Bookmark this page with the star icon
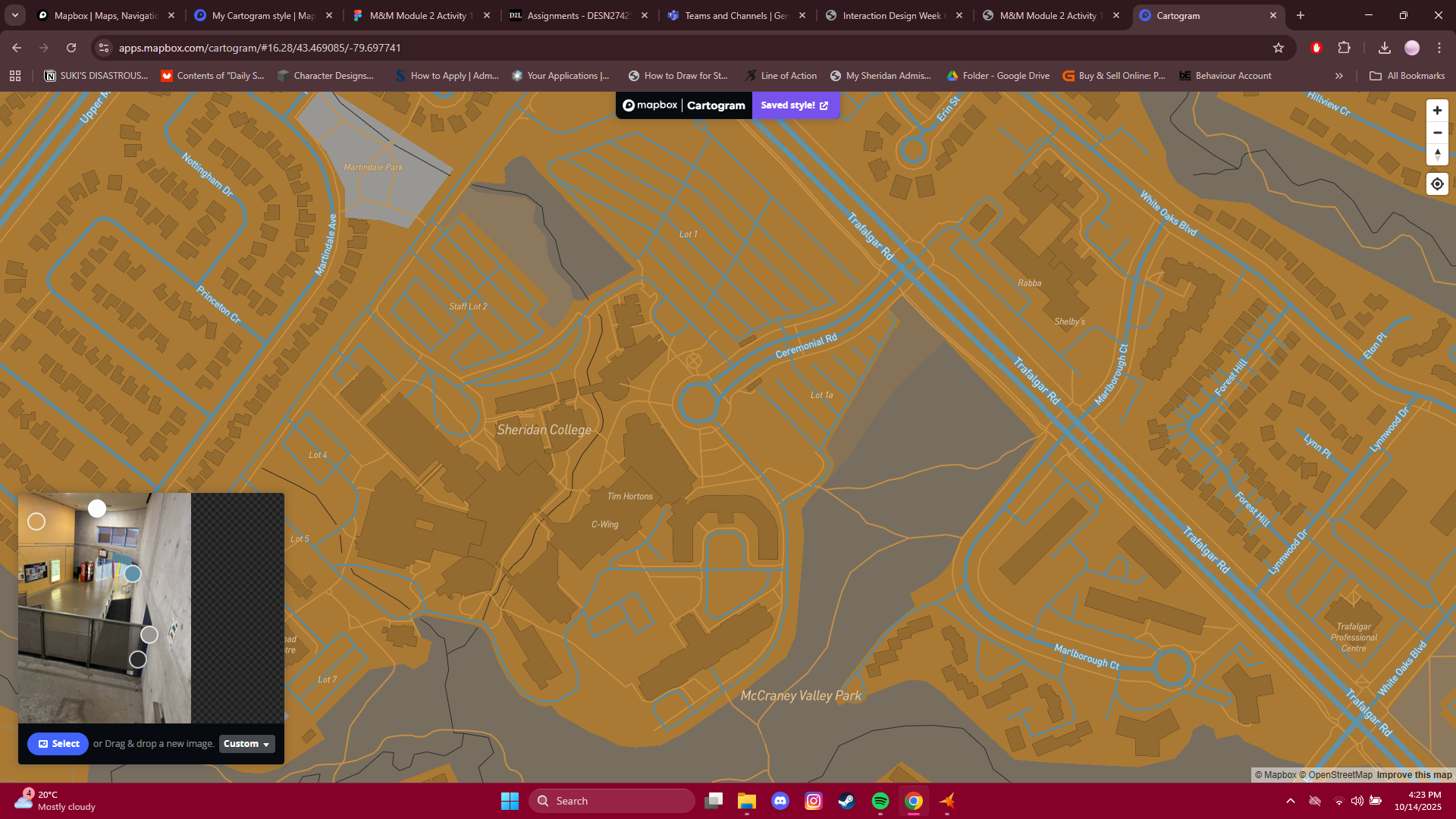Screen dimensions: 1456x819 (x=1279, y=48)
